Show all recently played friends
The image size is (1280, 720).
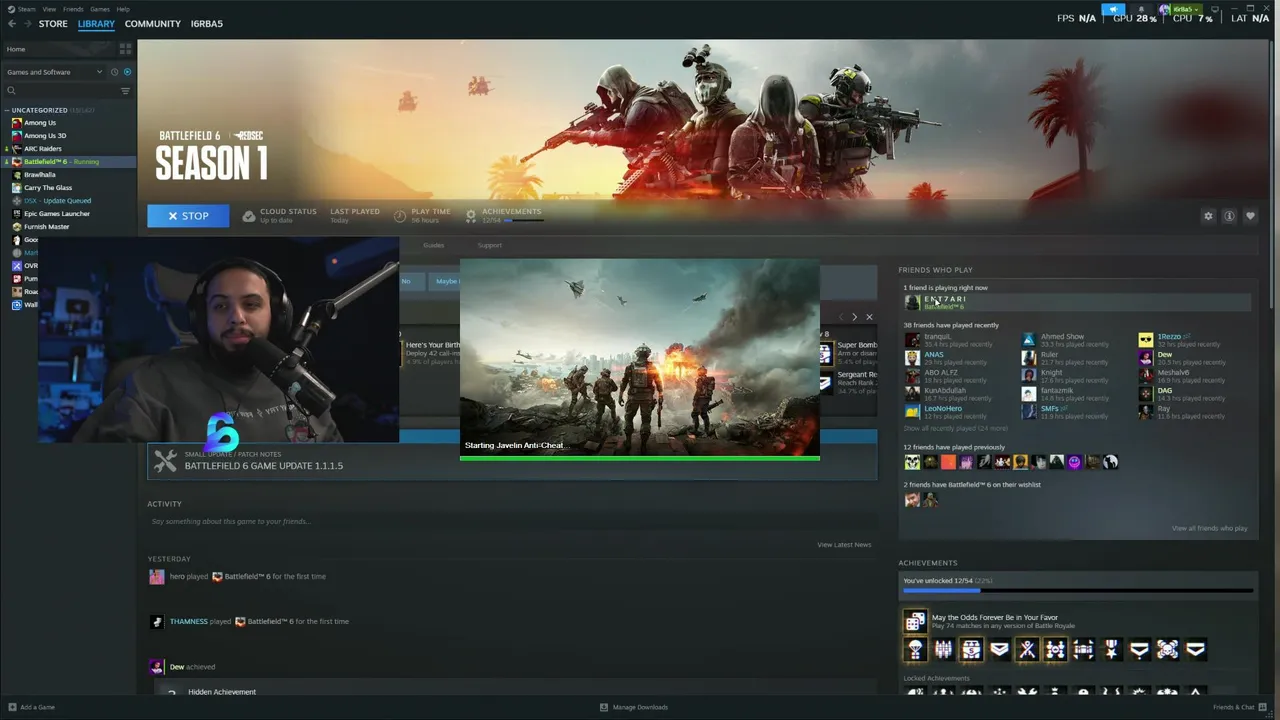955,428
